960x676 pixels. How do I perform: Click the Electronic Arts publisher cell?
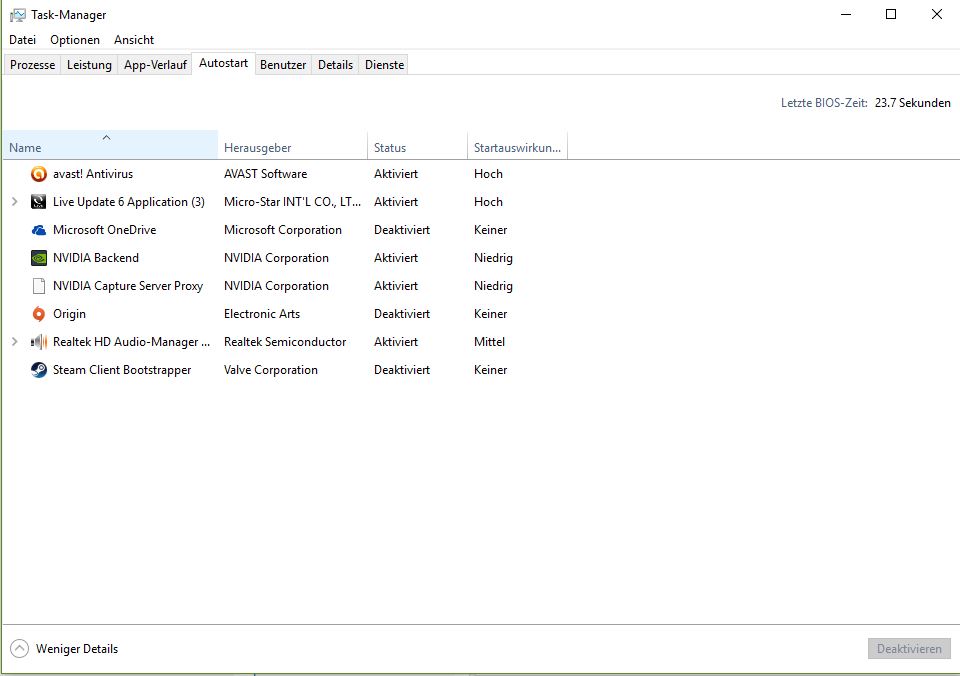coord(262,314)
